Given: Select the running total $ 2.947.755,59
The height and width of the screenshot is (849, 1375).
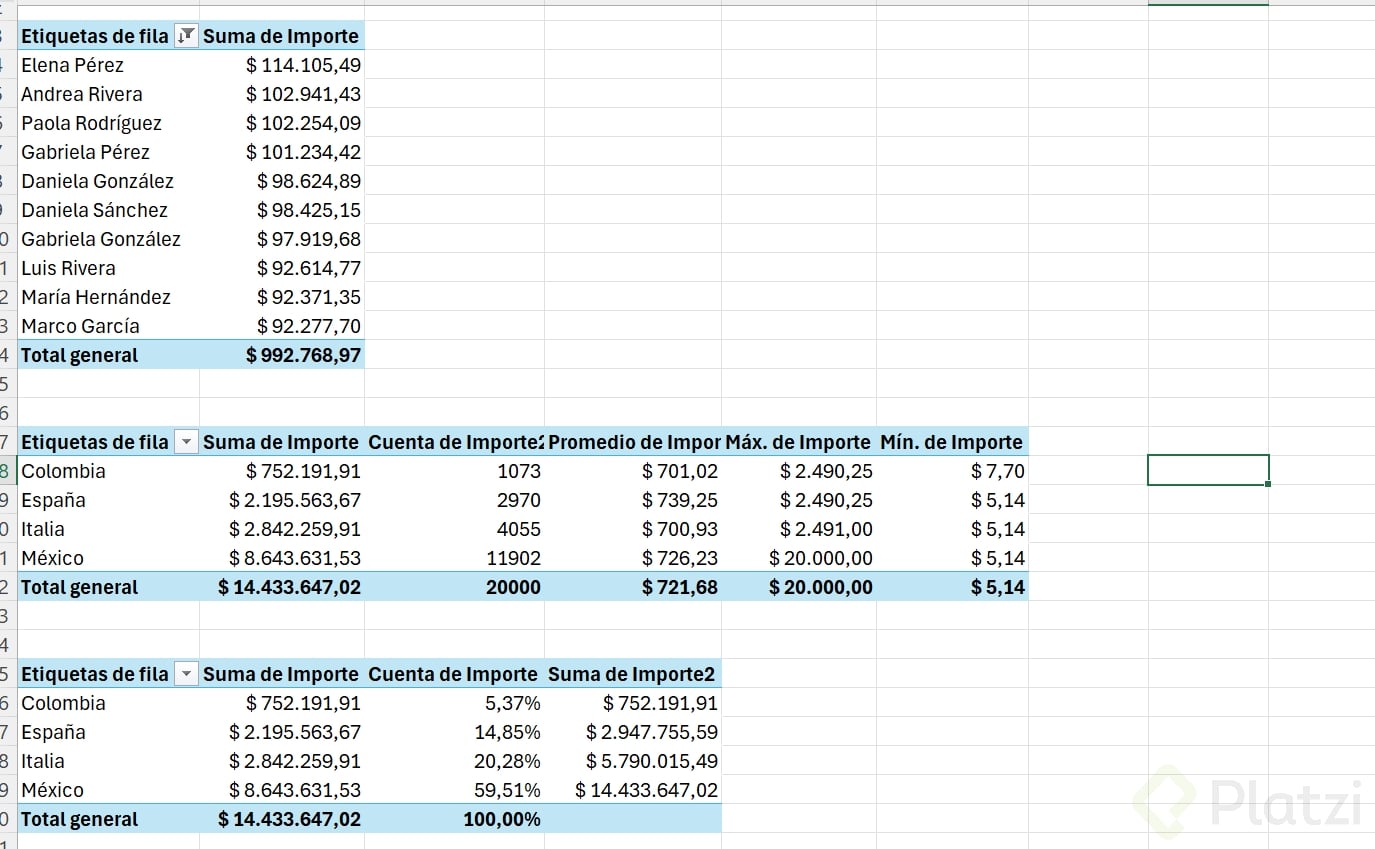Looking at the screenshot, I should [x=652, y=732].
